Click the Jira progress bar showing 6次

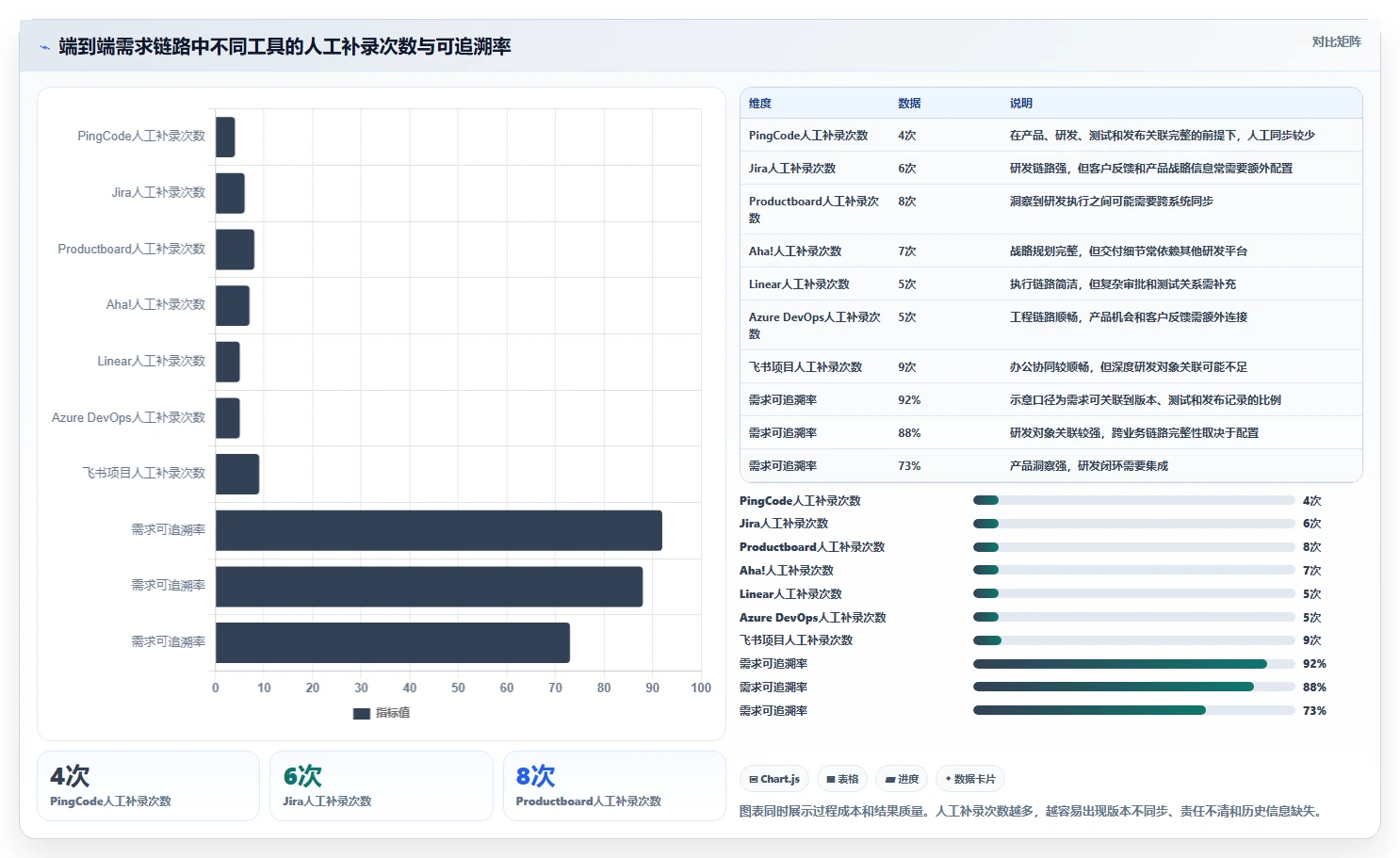click(x=1134, y=524)
